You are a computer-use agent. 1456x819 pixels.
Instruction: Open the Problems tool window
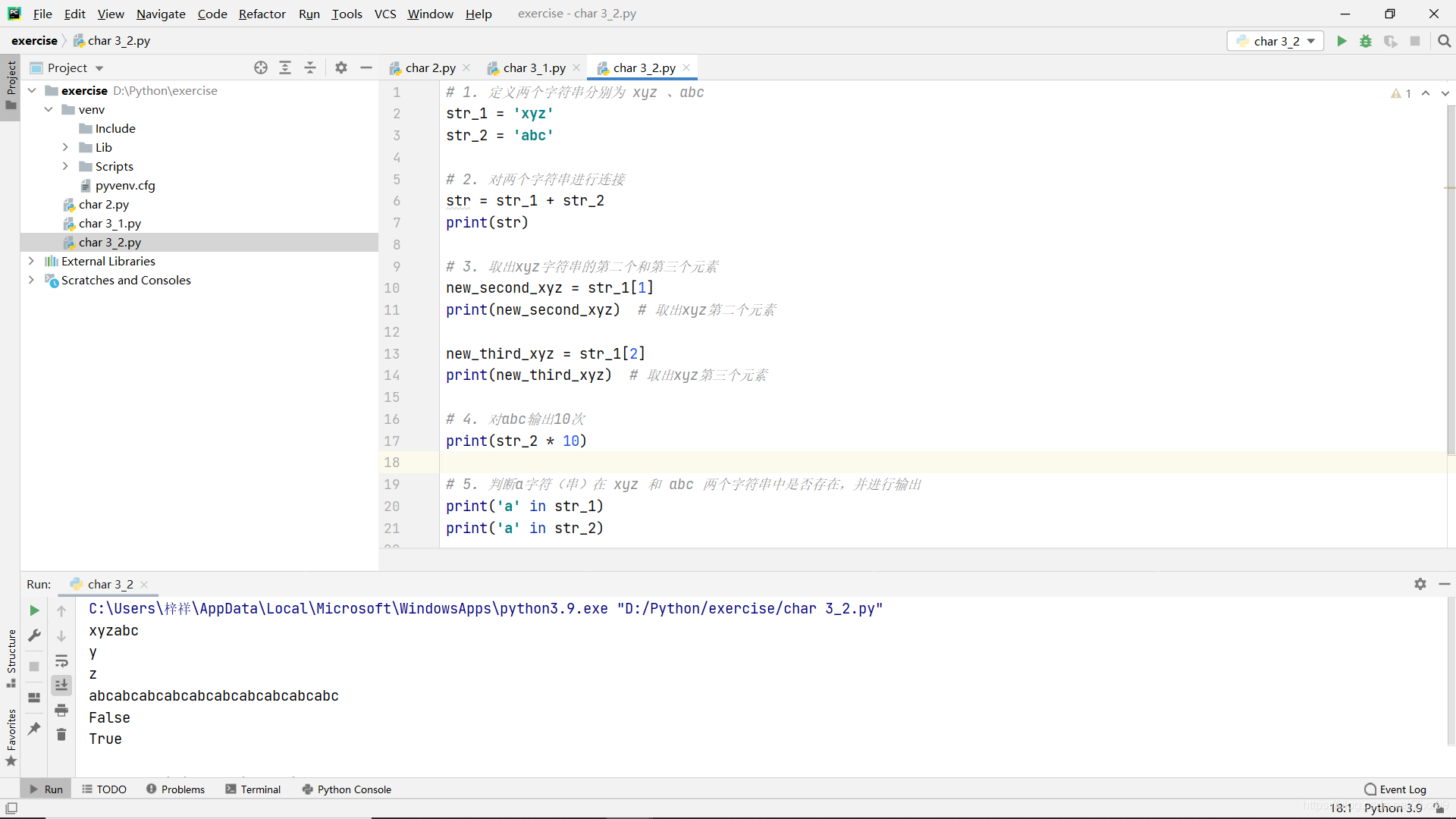(176, 789)
